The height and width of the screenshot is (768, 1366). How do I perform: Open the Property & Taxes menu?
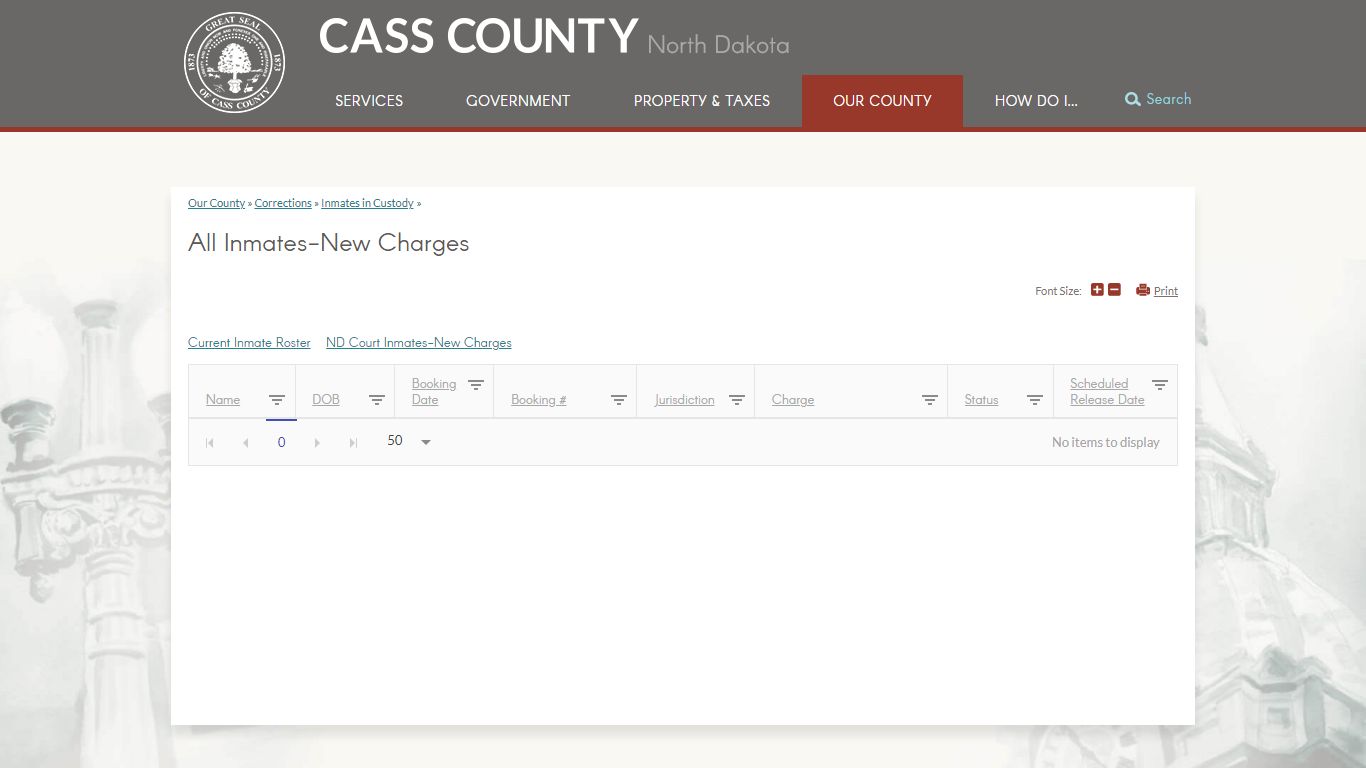[x=702, y=101]
